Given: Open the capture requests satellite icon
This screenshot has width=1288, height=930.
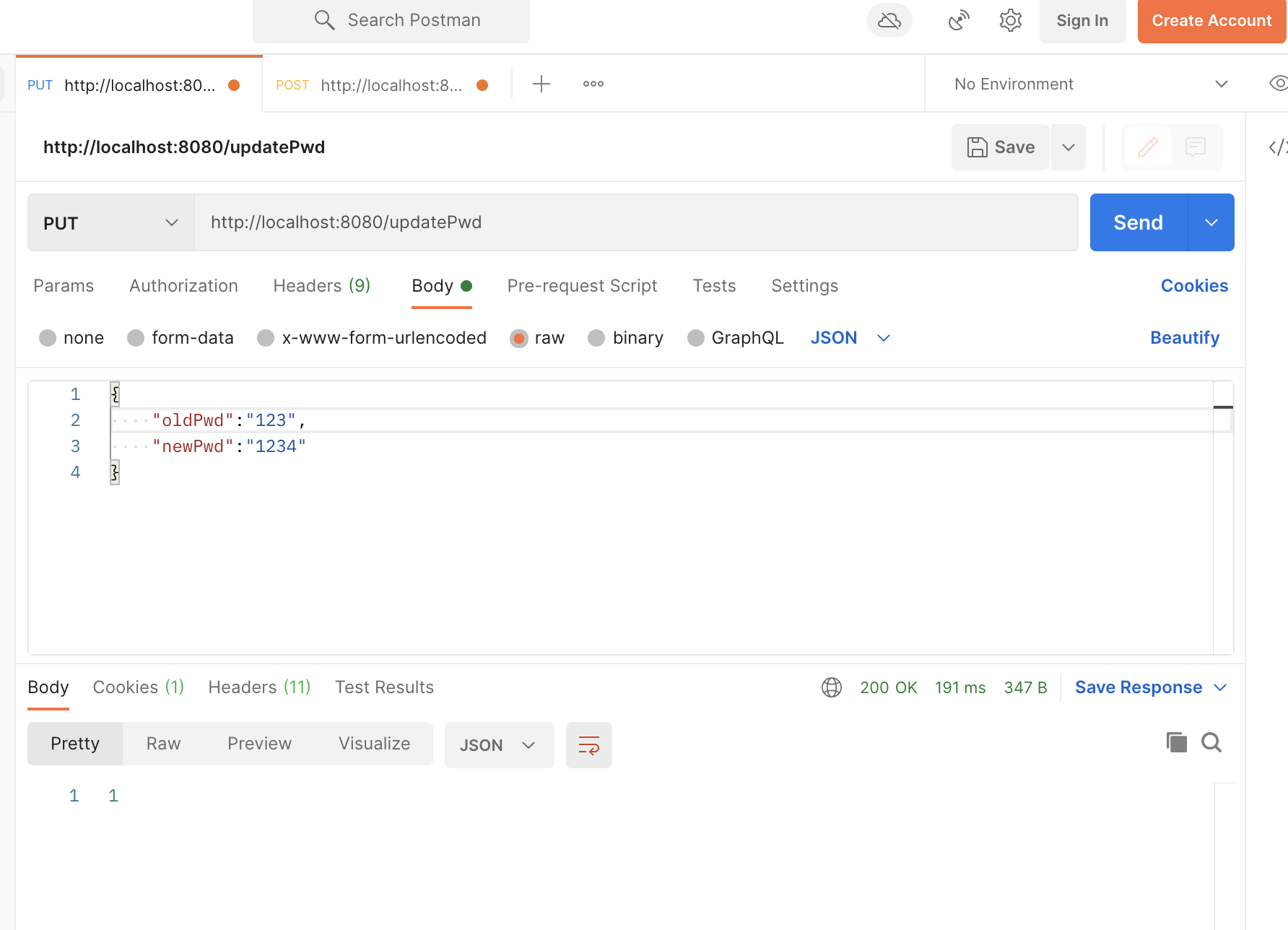Looking at the screenshot, I should coord(959,20).
